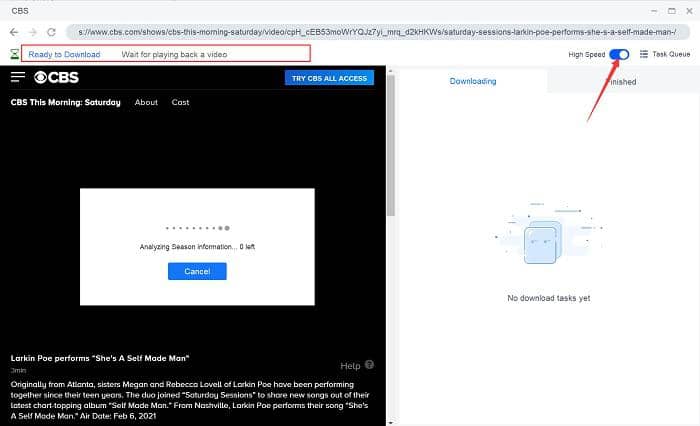
Task: Go back with the browser back arrow
Action: [14, 32]
